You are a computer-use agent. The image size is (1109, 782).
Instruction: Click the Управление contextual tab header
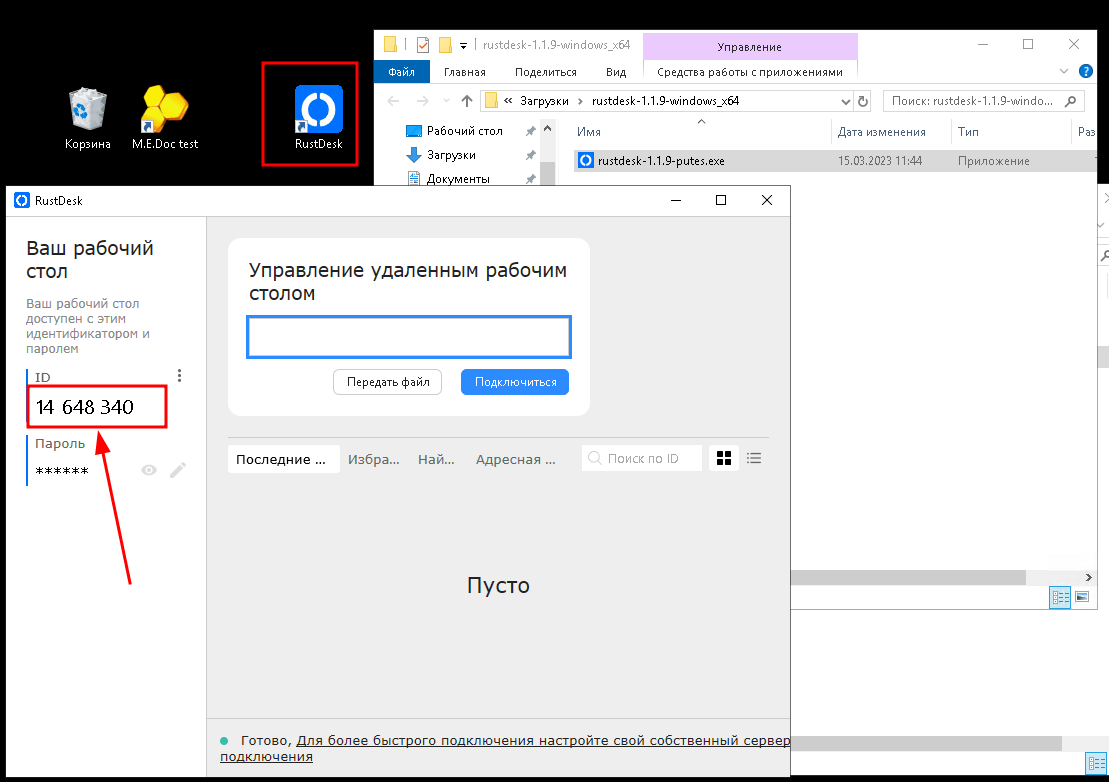tap(750, 47)
